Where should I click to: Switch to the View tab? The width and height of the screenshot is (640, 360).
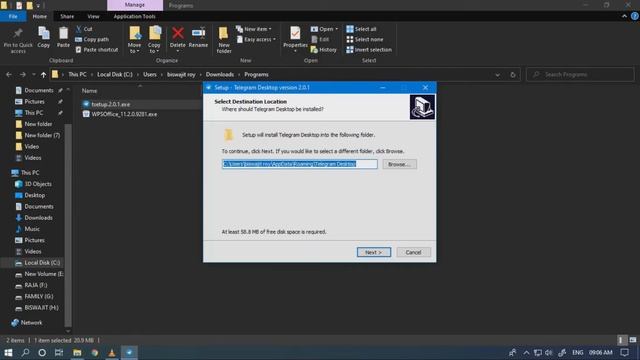pyautogui.click(x=93, y=16)
